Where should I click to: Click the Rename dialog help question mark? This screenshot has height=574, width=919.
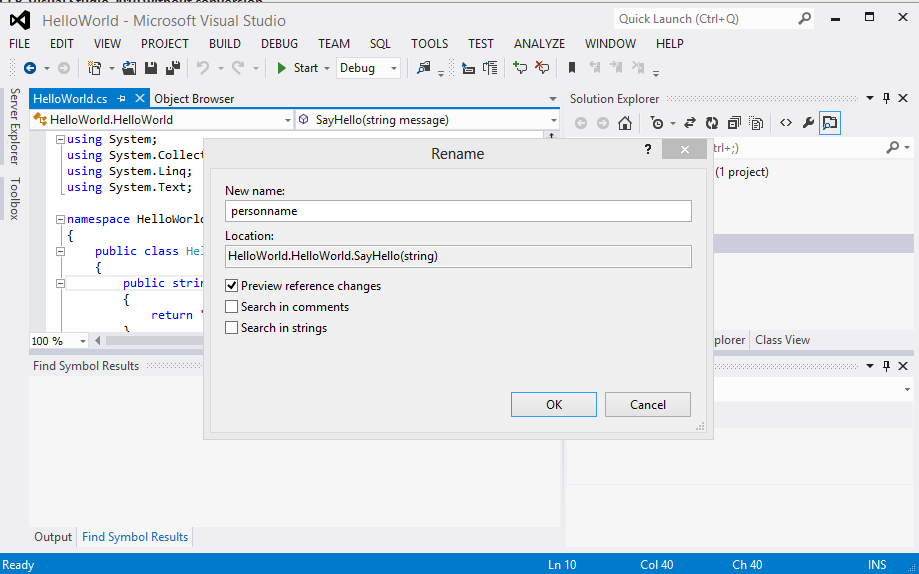648,149
